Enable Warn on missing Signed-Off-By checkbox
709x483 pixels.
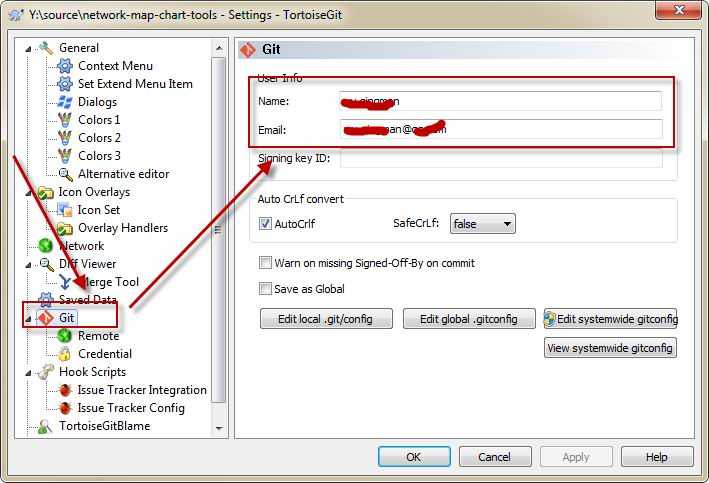coord(265,263)
